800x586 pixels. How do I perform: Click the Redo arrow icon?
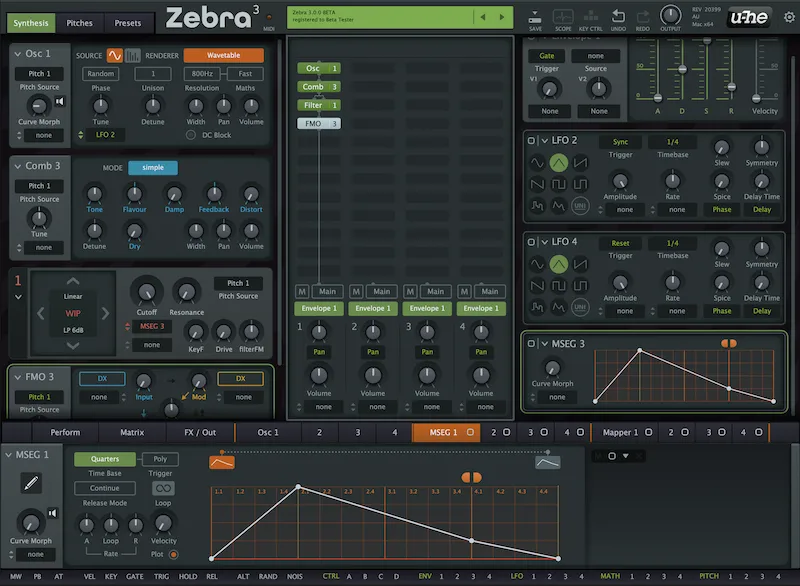(641, 15)
